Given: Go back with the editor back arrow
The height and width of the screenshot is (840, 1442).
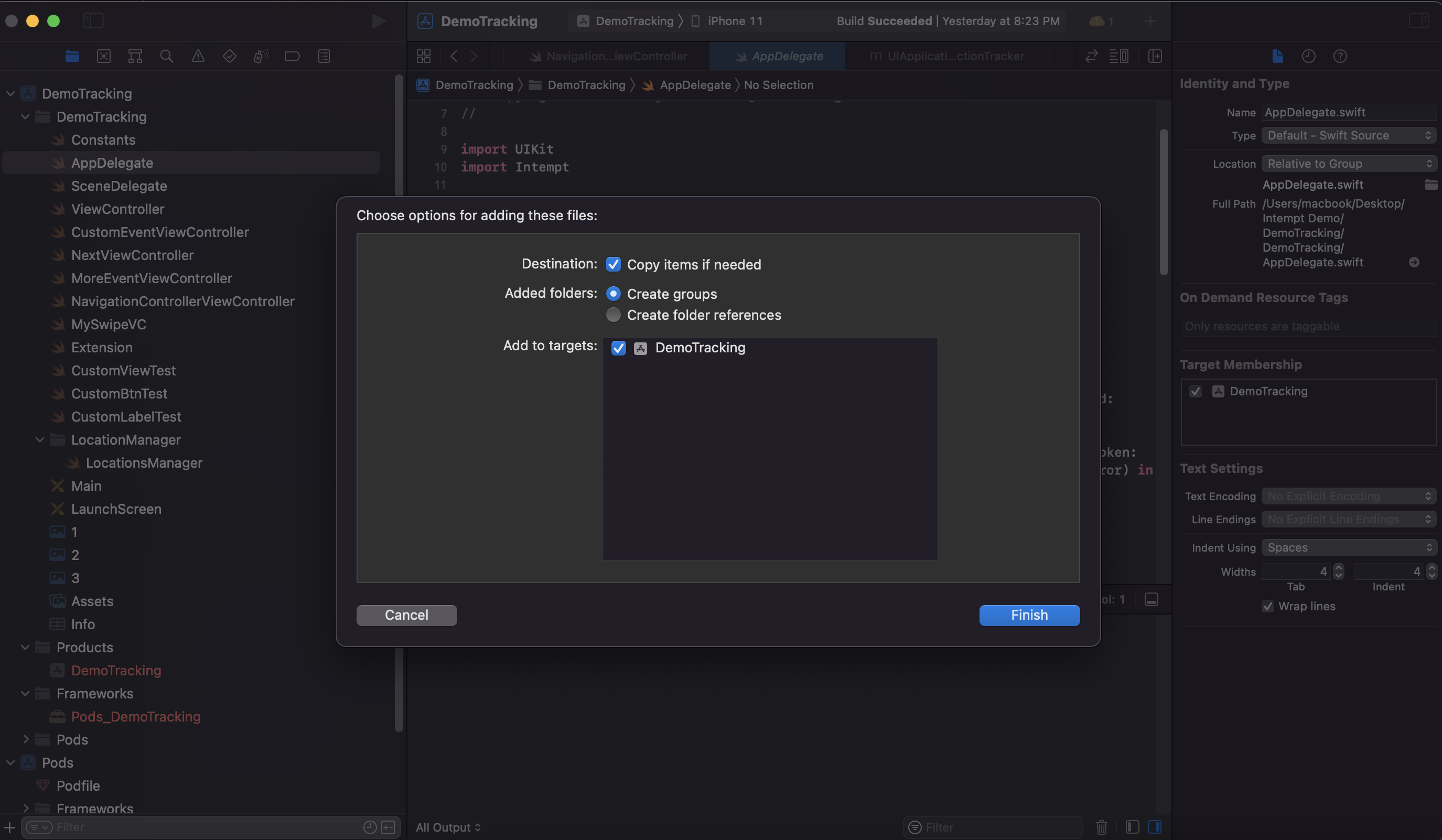Looking at the screenshot, I should pos(454,56).
